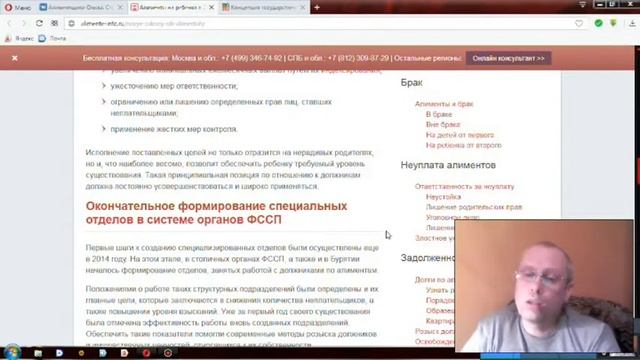640x360 pixels.
Task: Open the Вне брака sidebar link
Action: point(443,124)
